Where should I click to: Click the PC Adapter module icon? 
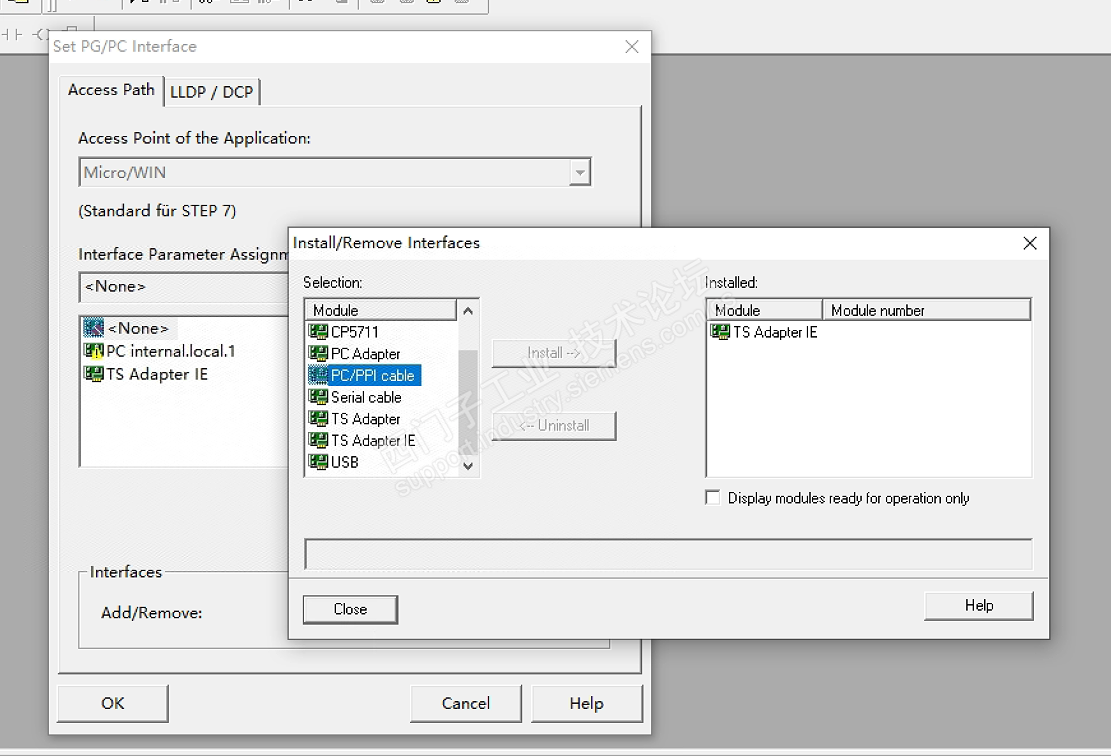click(x=318, y=353)
